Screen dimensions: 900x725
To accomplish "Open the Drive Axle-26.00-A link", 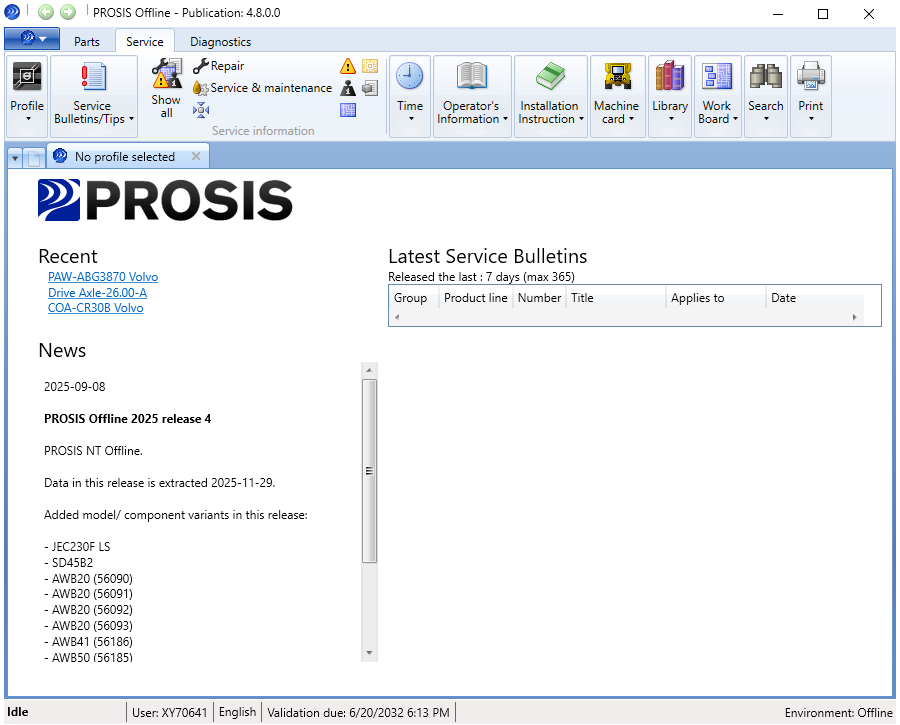I will coord(97,292).
